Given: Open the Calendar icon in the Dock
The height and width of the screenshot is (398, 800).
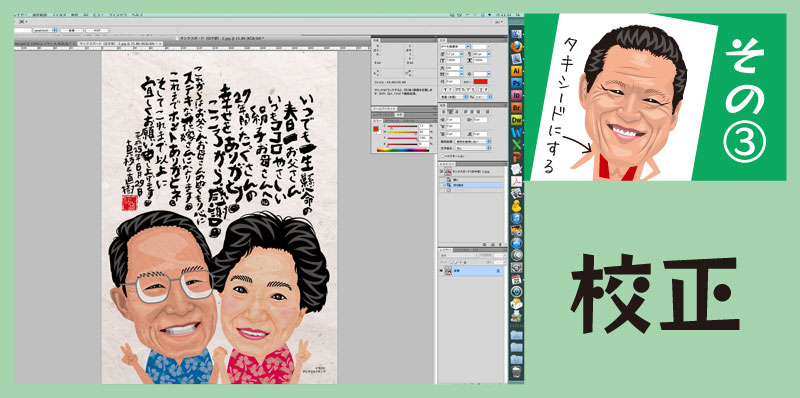Looking at the screenshot, I should coord(516,279).
